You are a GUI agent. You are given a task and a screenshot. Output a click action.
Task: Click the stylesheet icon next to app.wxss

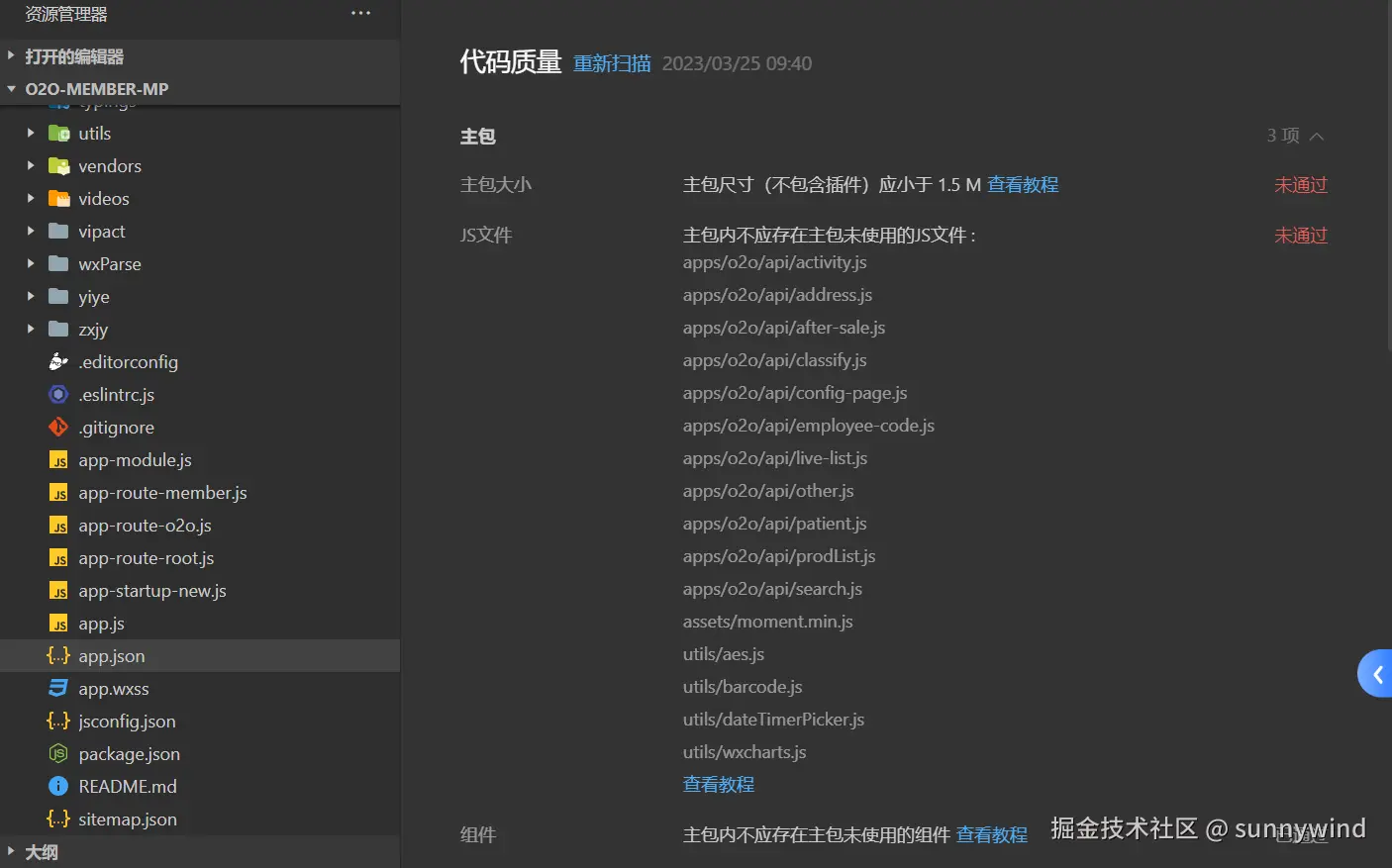click(58, 688)
